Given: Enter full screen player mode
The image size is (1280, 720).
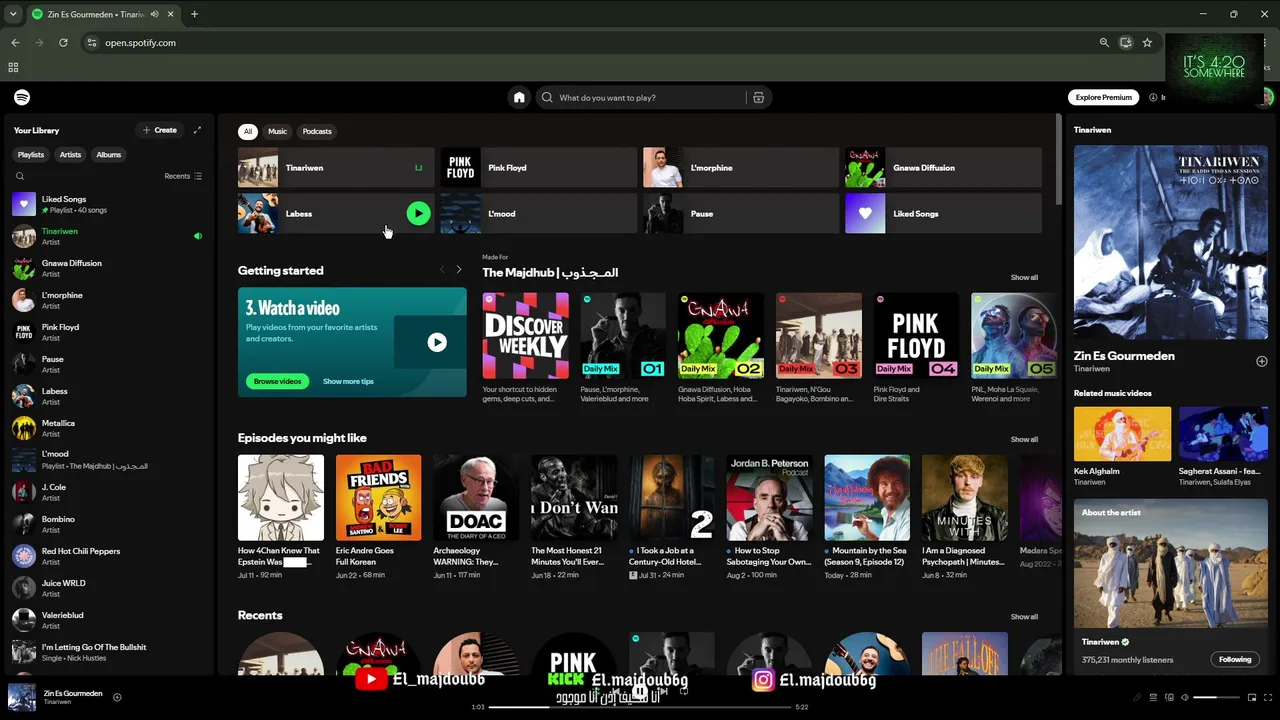Looking at the screenshot, I should [x=1266, y=697].
